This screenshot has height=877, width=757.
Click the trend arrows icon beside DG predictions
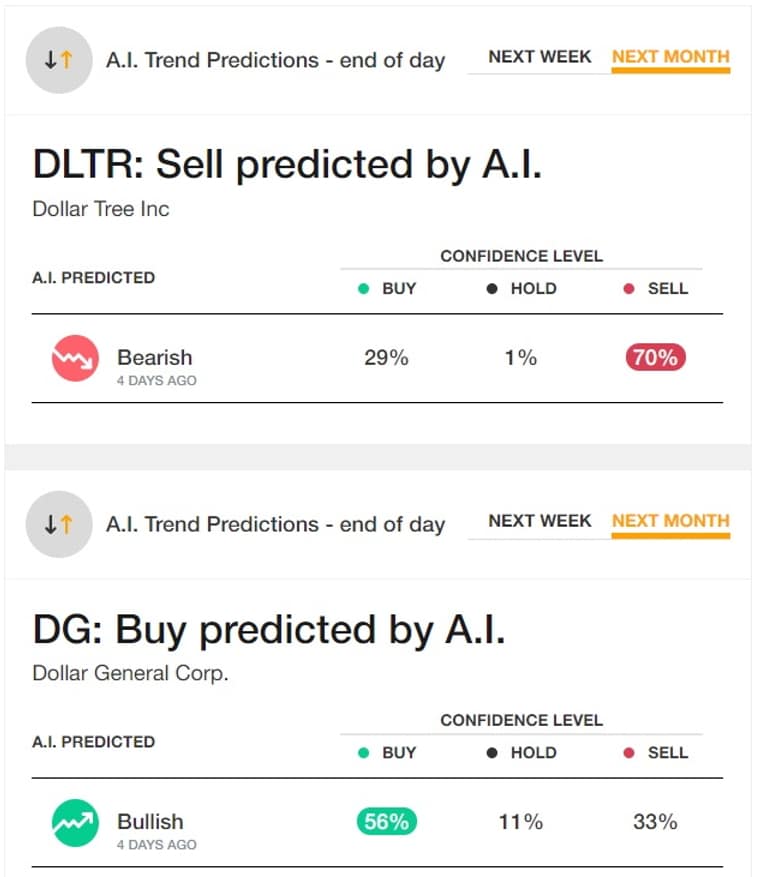(x=59, y=524)
